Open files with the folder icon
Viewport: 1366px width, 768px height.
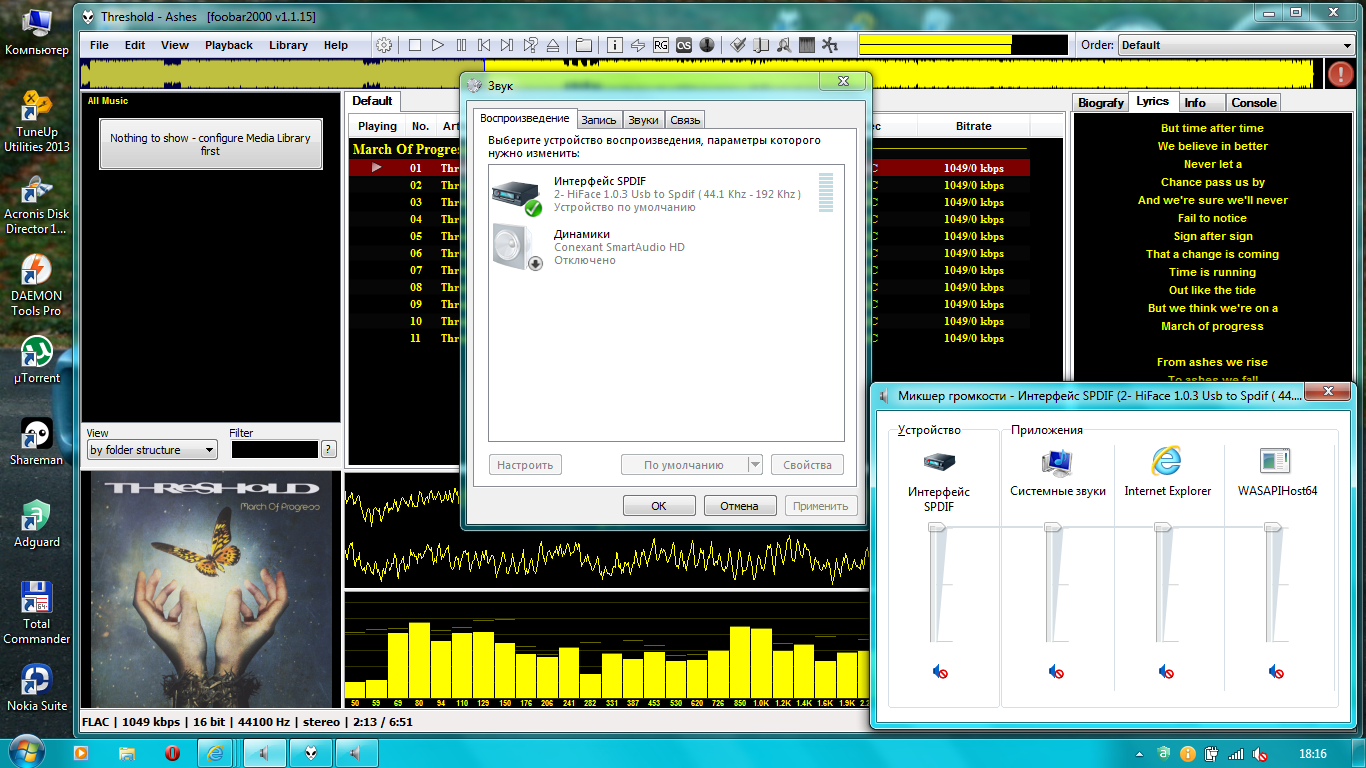click(x=584, y=45)
